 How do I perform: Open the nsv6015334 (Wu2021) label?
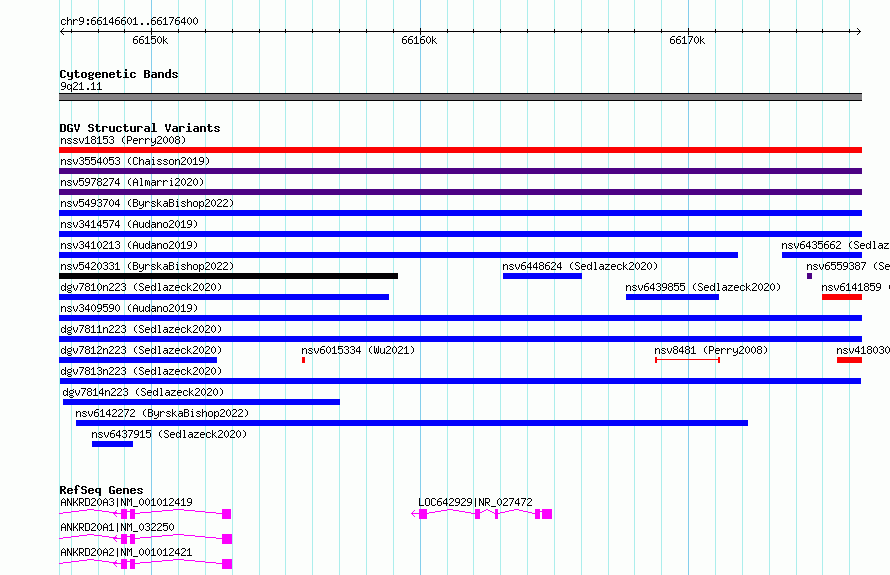358,350
